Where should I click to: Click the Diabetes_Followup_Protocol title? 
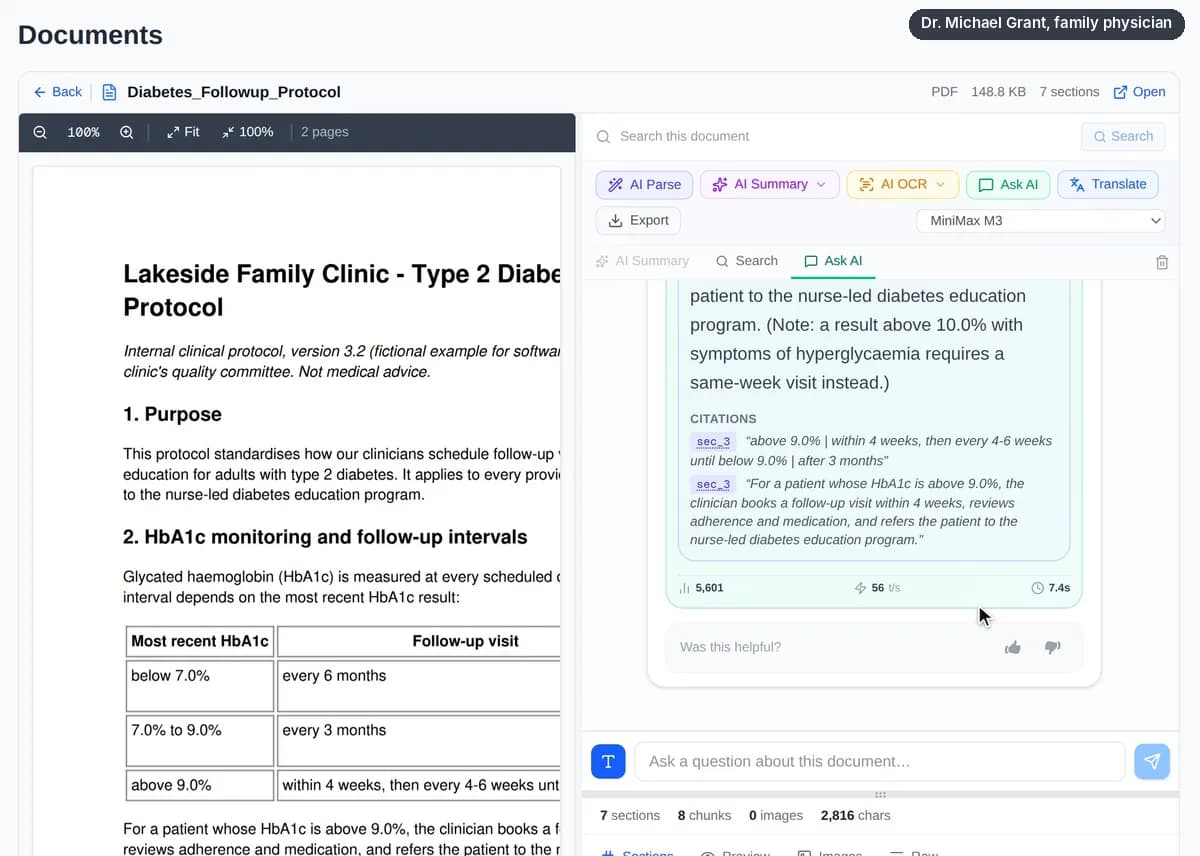pyautogui.click(x=234, y=92)
